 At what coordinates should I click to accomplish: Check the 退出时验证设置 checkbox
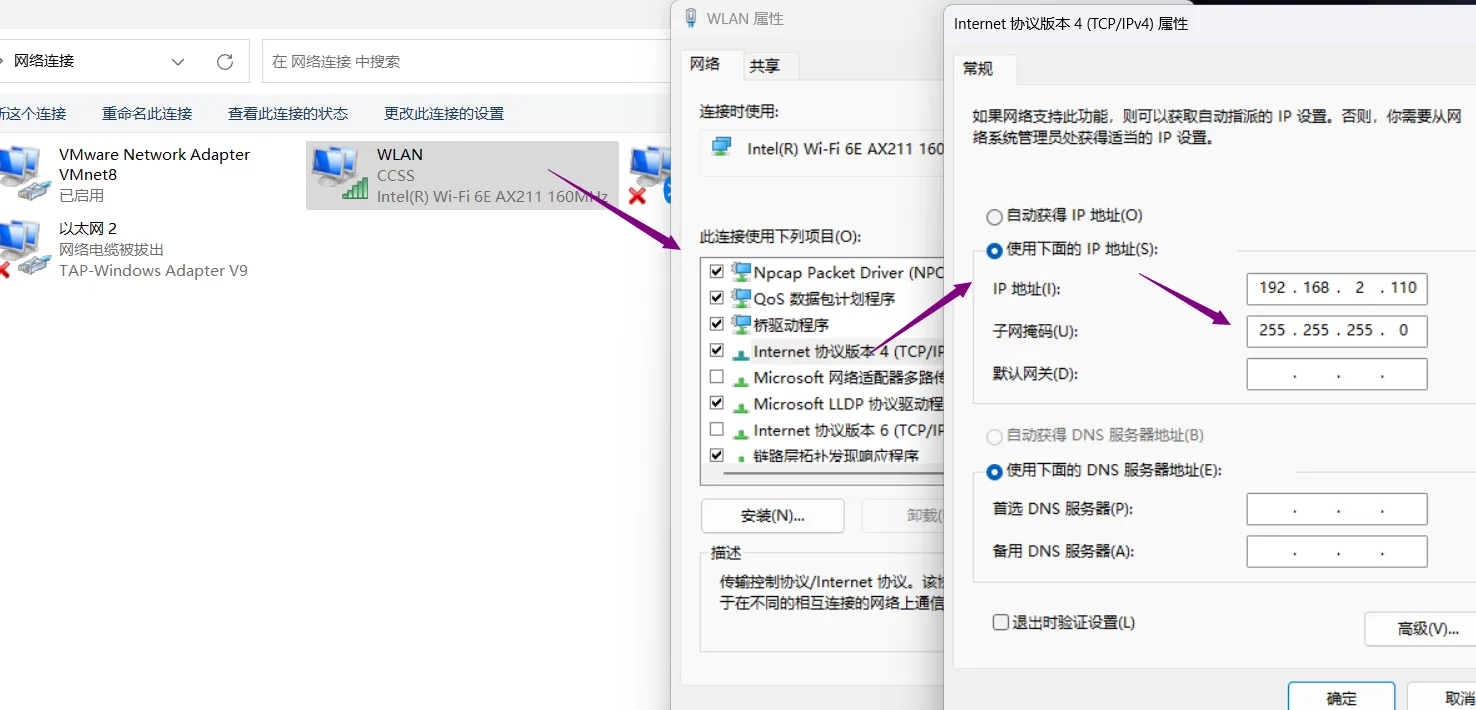(x=1000, y=622)
